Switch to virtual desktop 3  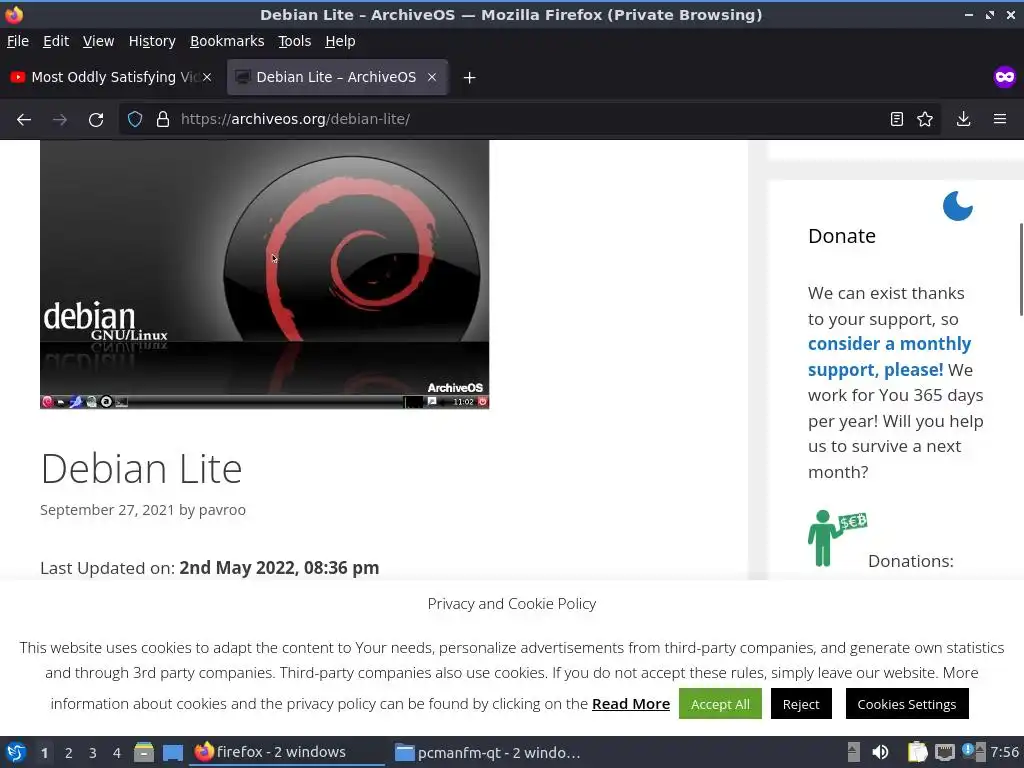(92, 753)
